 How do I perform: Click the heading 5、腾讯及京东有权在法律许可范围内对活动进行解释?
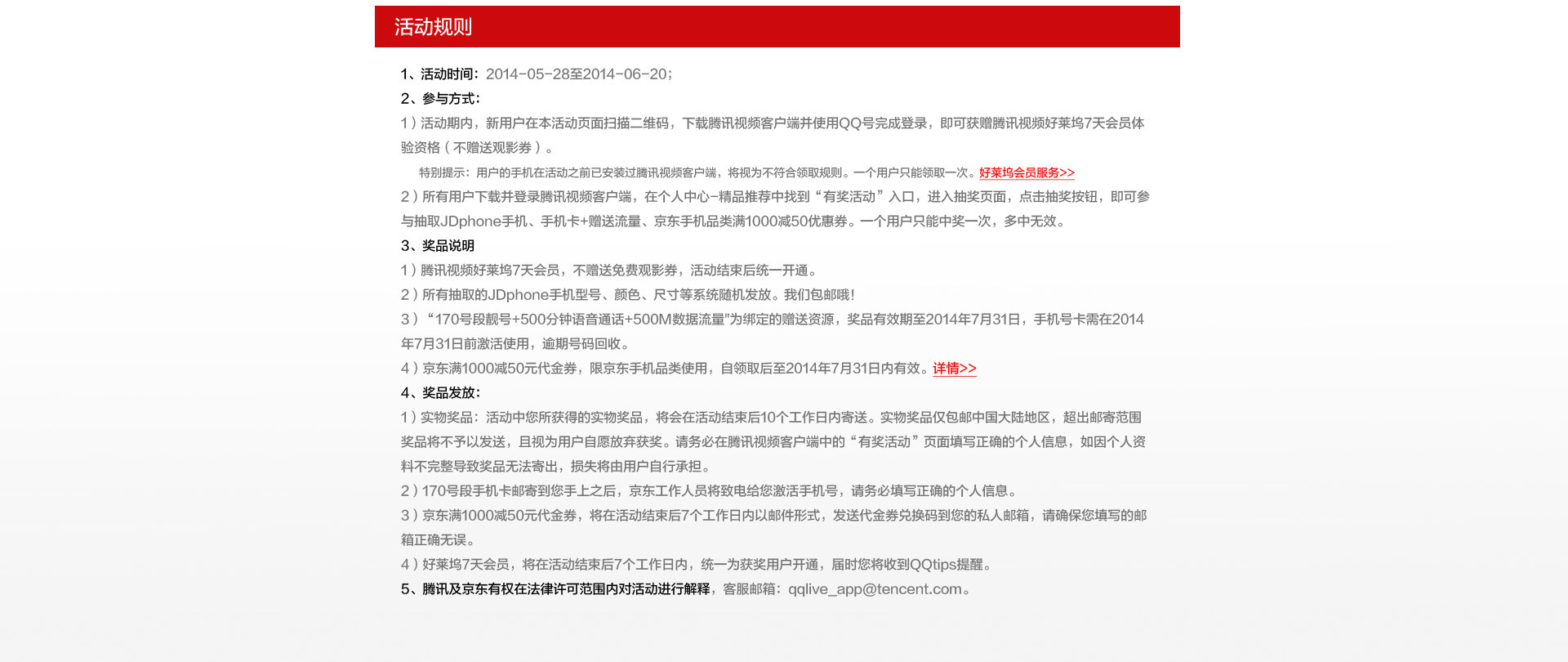(555, 589)
